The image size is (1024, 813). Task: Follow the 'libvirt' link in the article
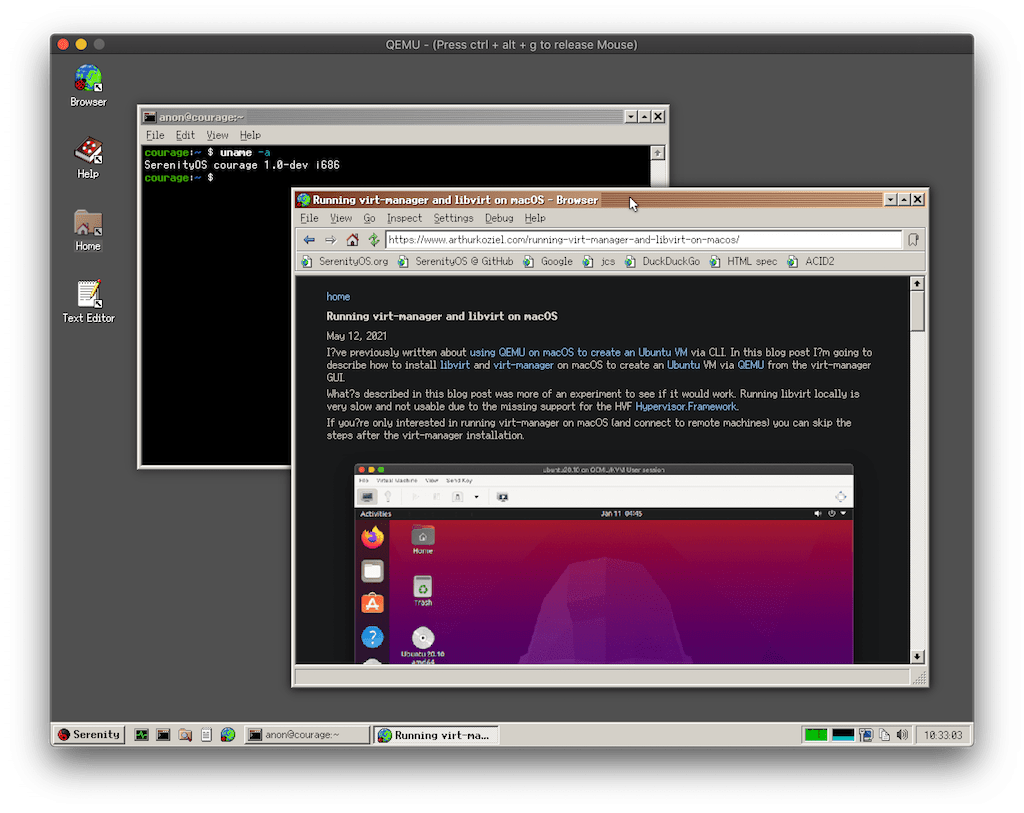click(x=455, y=365)
